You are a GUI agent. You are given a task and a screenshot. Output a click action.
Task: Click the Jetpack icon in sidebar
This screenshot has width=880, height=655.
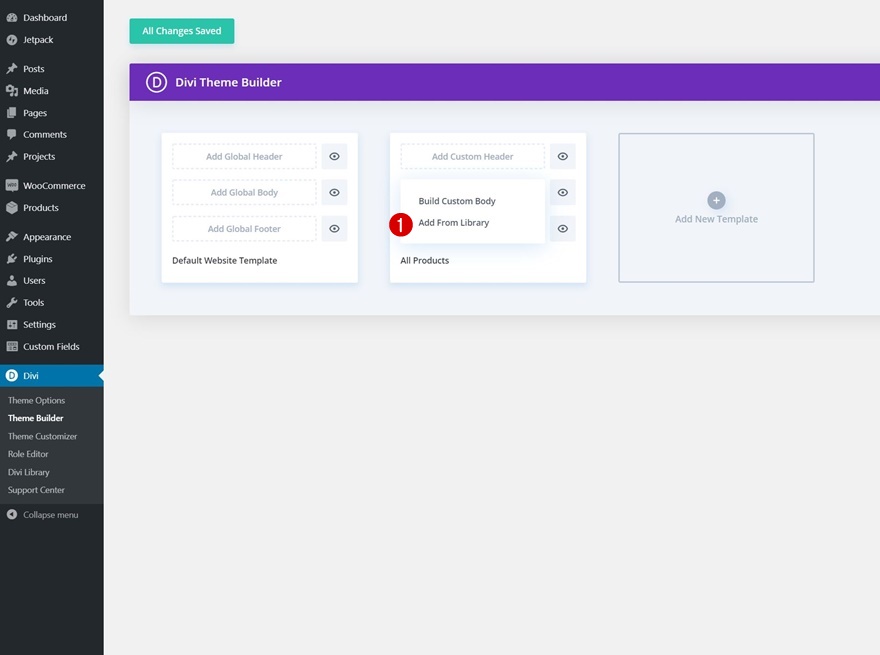point(12,40)
